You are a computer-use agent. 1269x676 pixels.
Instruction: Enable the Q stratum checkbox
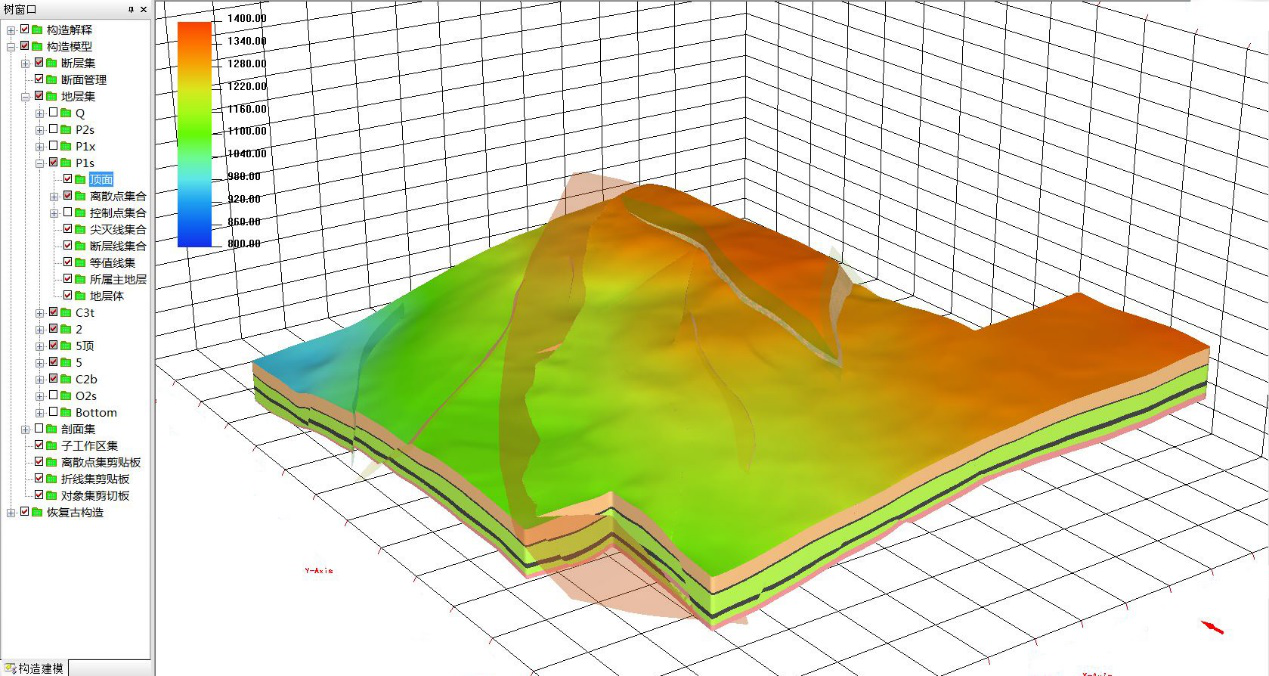coord(54,113)
